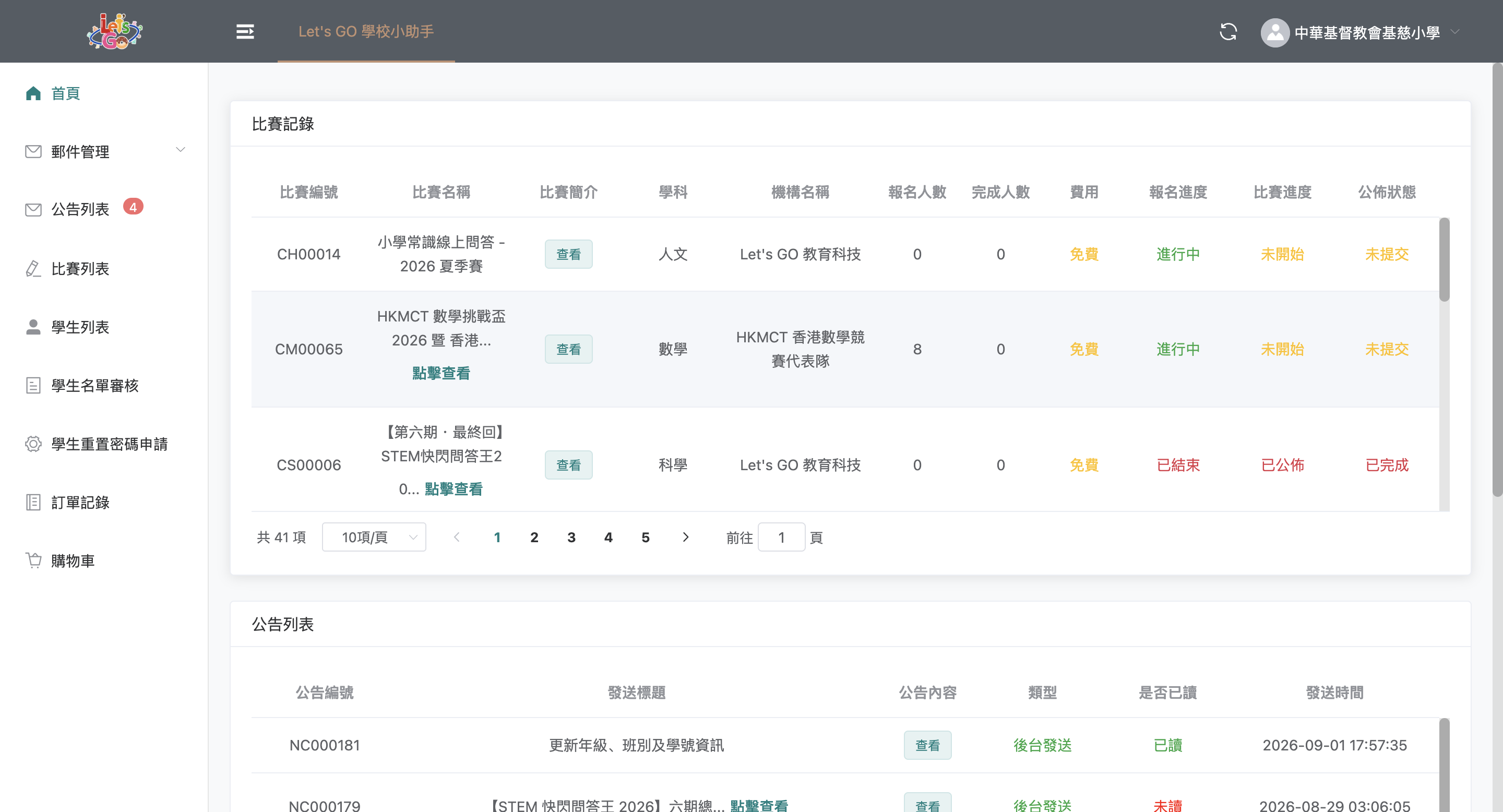The height and width of the screenshot is (812, 1503).
Task: Click 點擊查看 link under STEM快閃問答王
Action: click(x=454, y=489)
